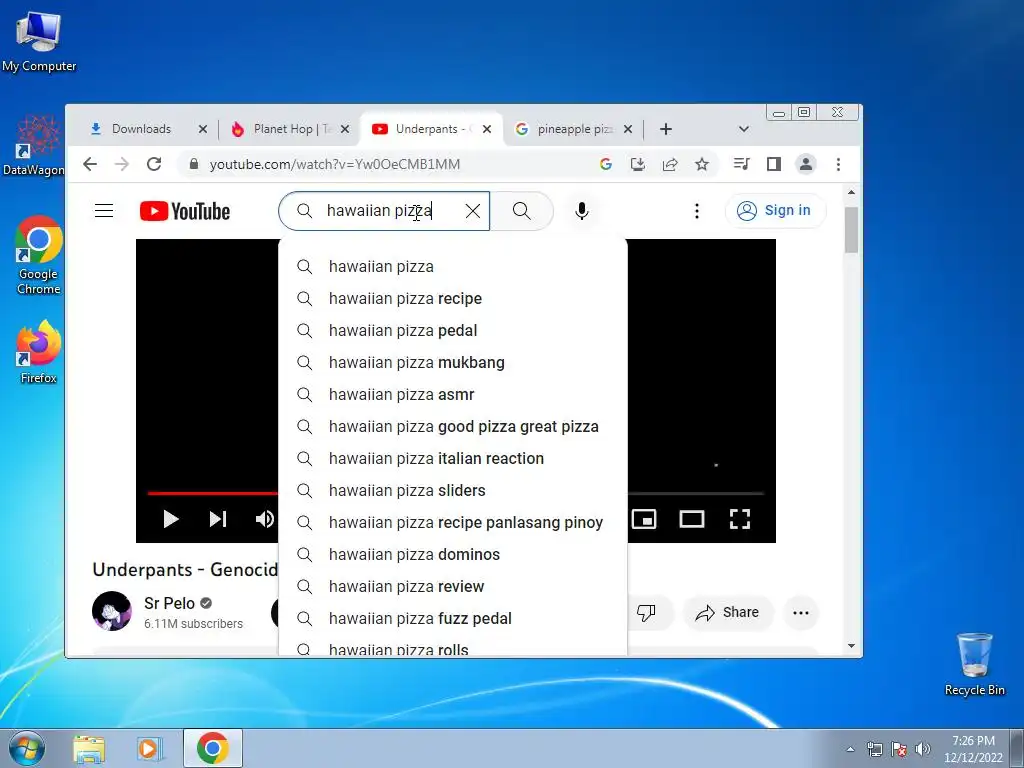The height and width of the screenshot is (768, 1024).
Task: Mute the video volume
Action: click(264, 519)
